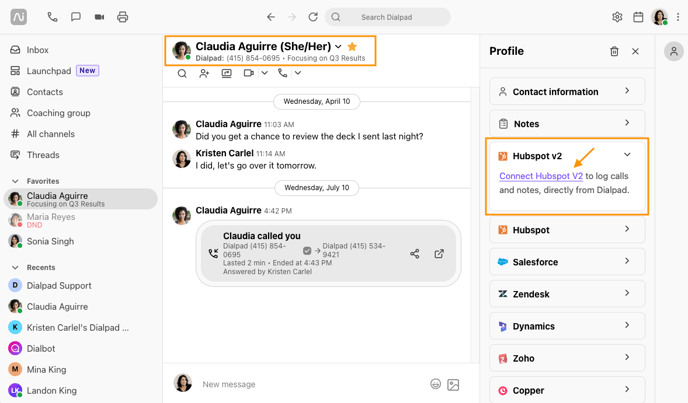Image resolution: width=688 pixels, height=403 pixels.
Task: Open Landon King conversation
Action: pos(81,390)
